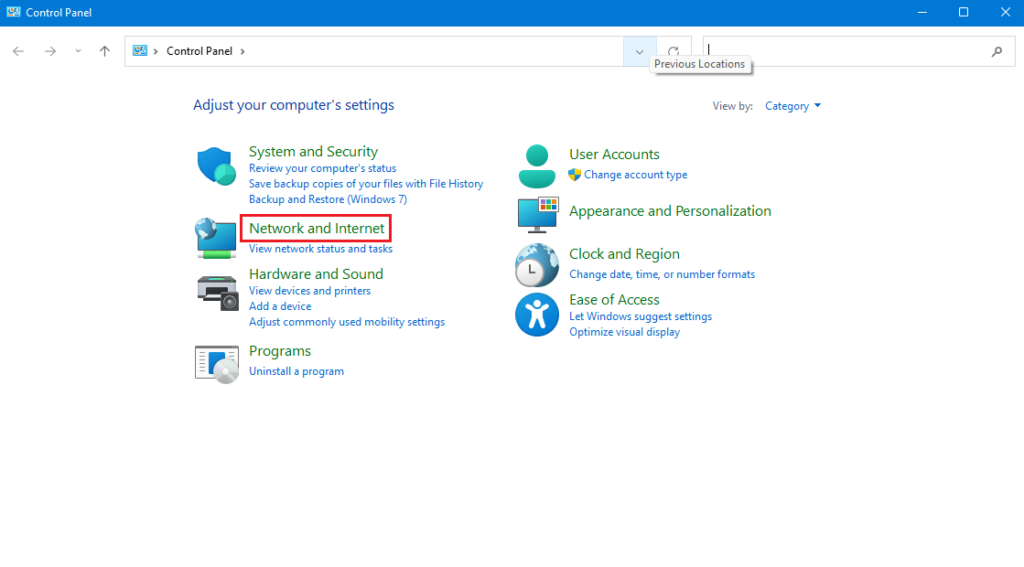Click the System and Security shield icon
The width and height of the screenshot is (1024, 567).
click(215, 166)
